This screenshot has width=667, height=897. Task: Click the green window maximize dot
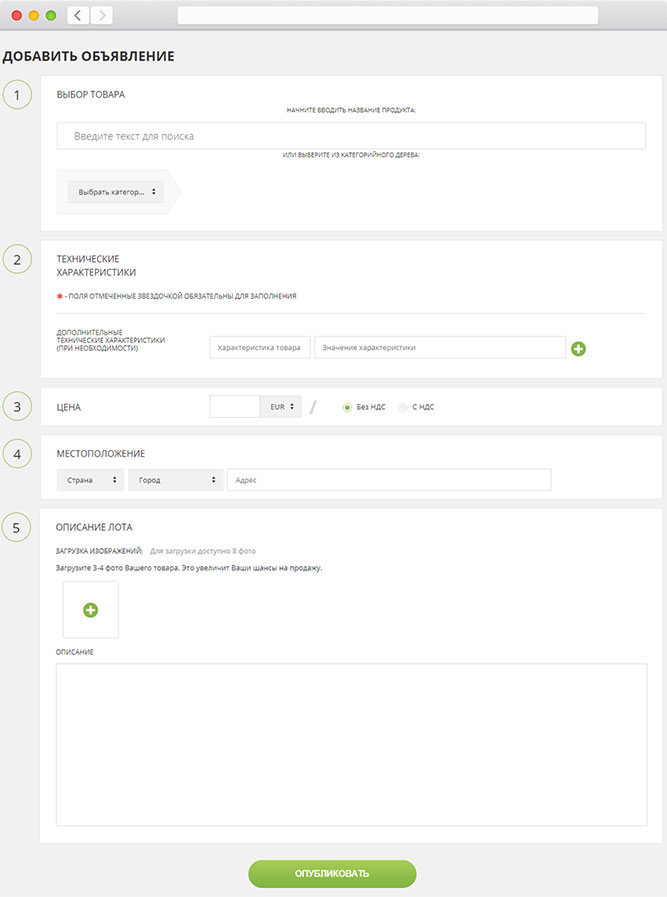[50, 15]
